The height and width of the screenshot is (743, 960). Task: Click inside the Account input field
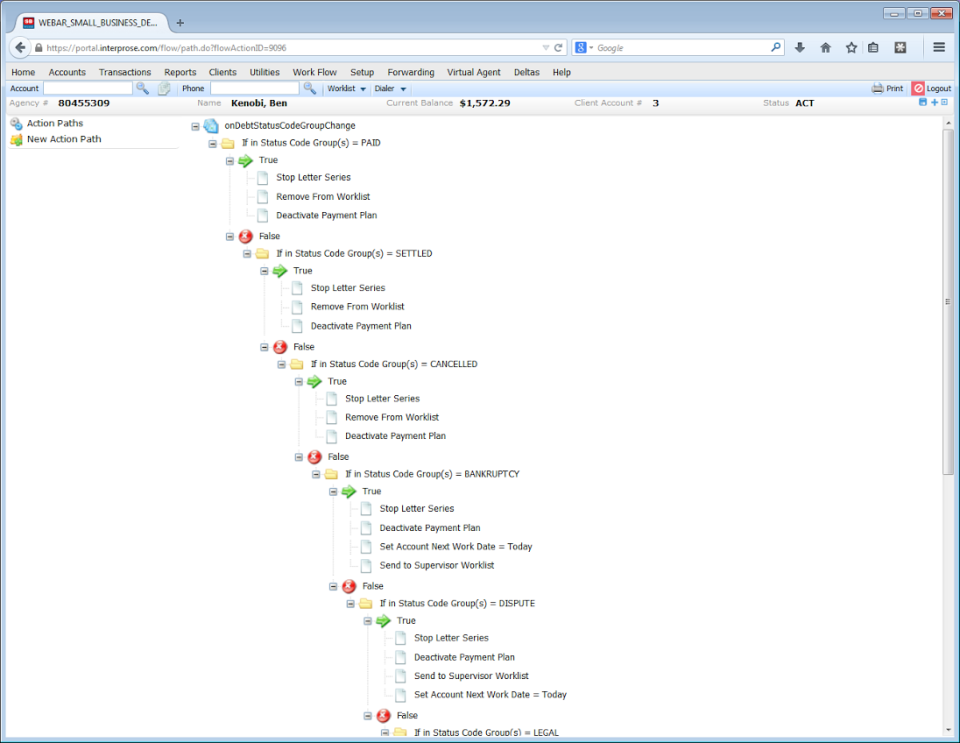point(90,88)
